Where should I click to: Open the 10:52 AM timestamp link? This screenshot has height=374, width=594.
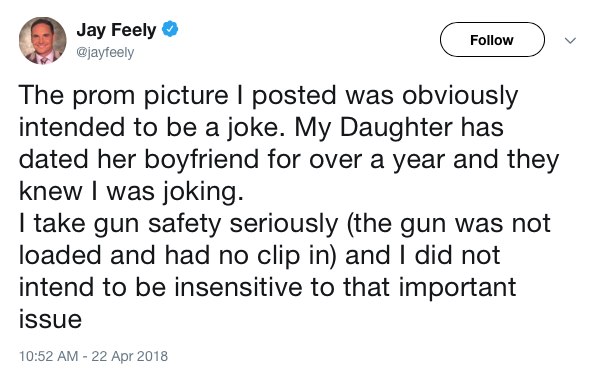pos(48,356)
